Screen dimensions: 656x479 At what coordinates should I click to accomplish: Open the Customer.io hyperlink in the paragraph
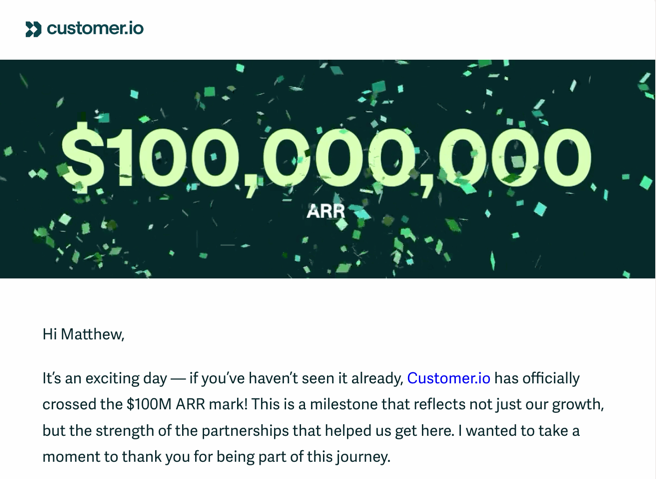[x=448, y=378]
